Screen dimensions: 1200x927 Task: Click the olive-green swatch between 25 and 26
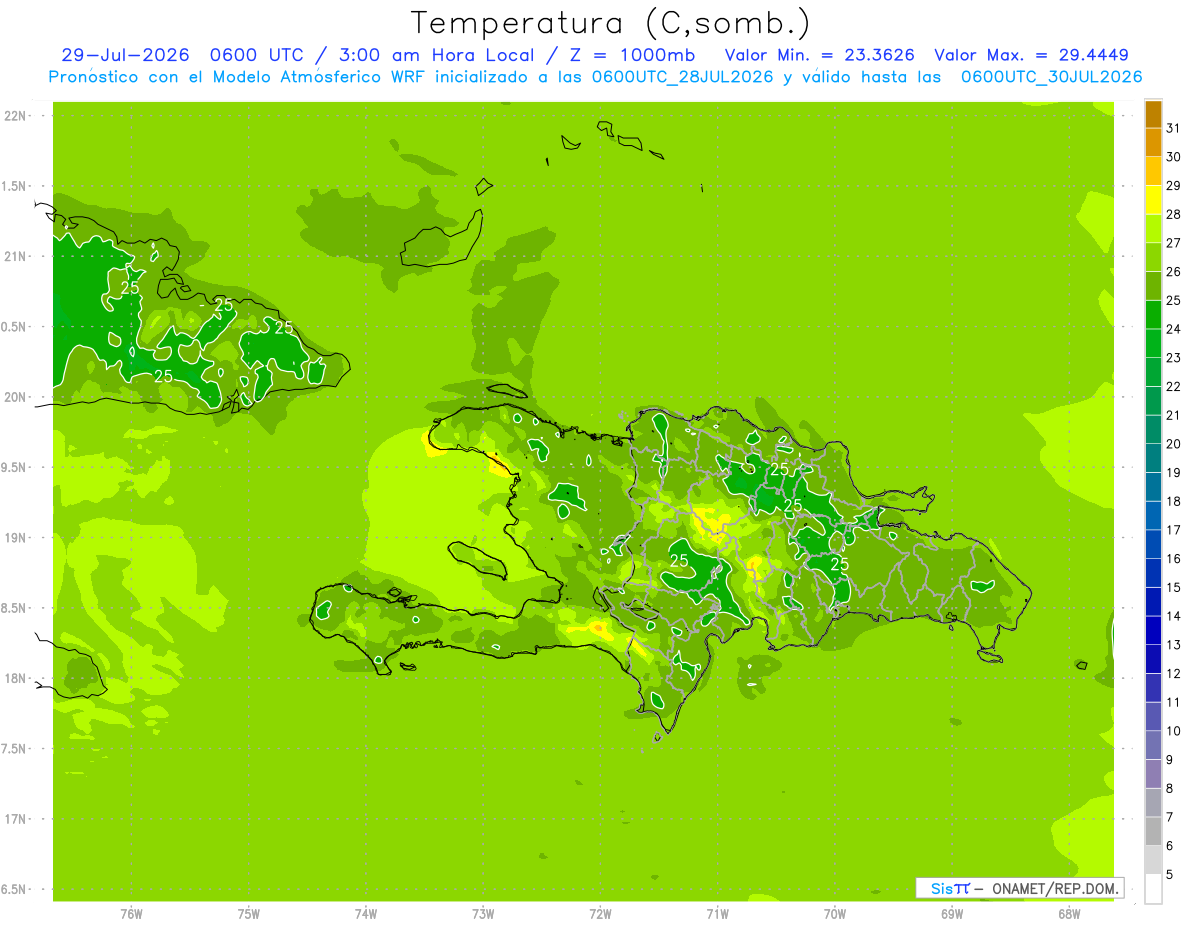coord(1153,286)
